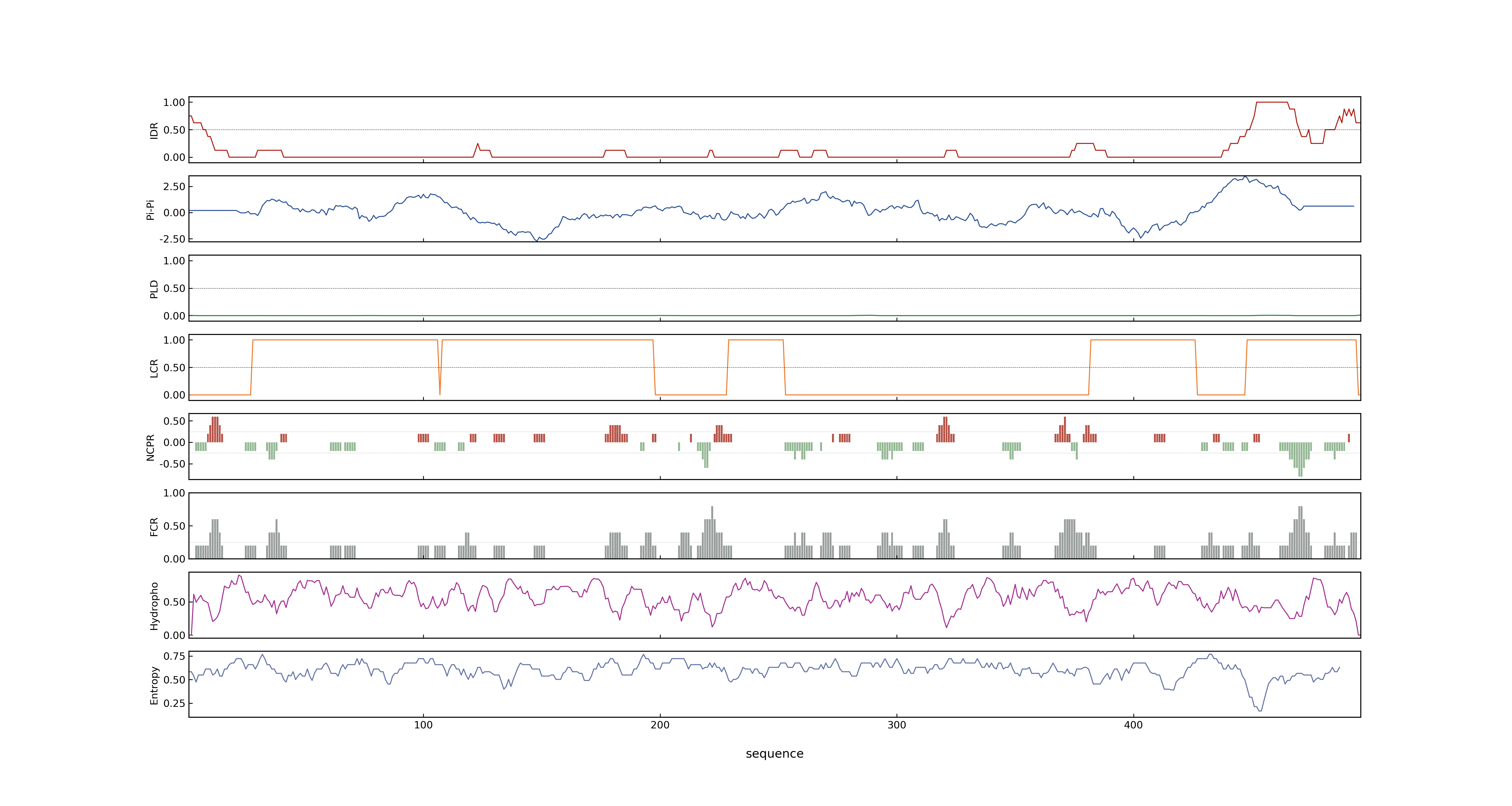The width and height of the screenshot is (1512, 806).
Task: Click the PLD axis label
Action: pyautogui.click(x=154, y=288)
